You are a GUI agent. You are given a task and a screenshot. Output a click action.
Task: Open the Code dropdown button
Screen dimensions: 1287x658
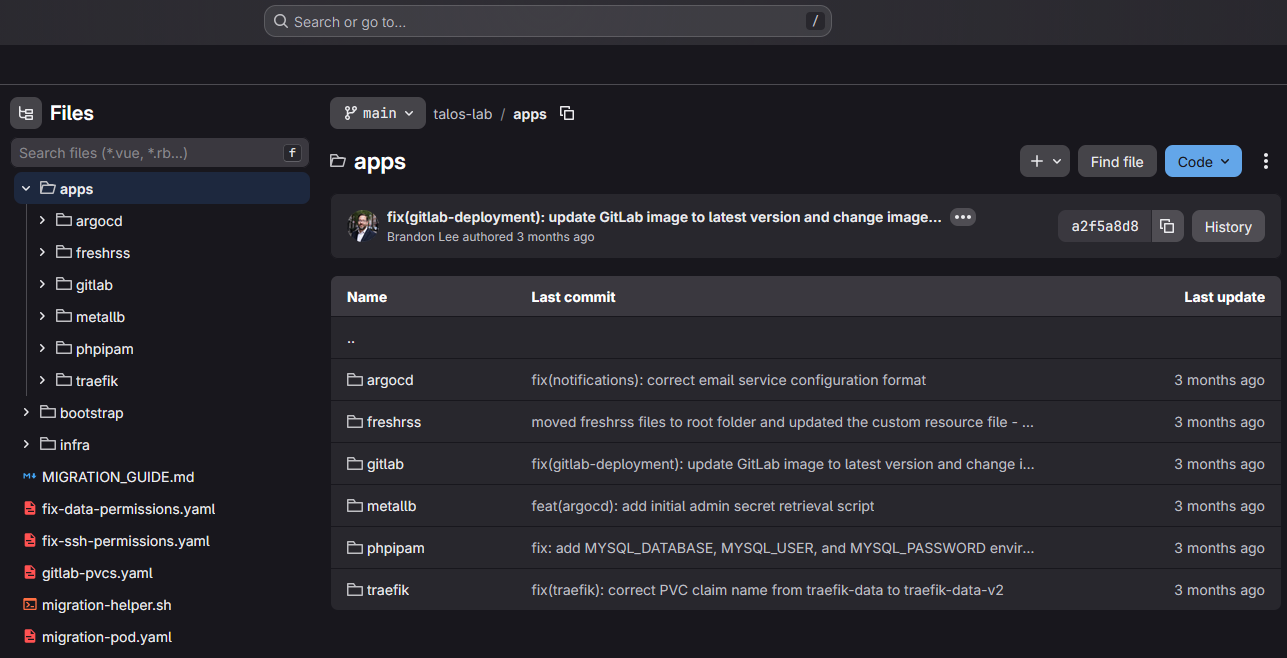(1203, 161)
